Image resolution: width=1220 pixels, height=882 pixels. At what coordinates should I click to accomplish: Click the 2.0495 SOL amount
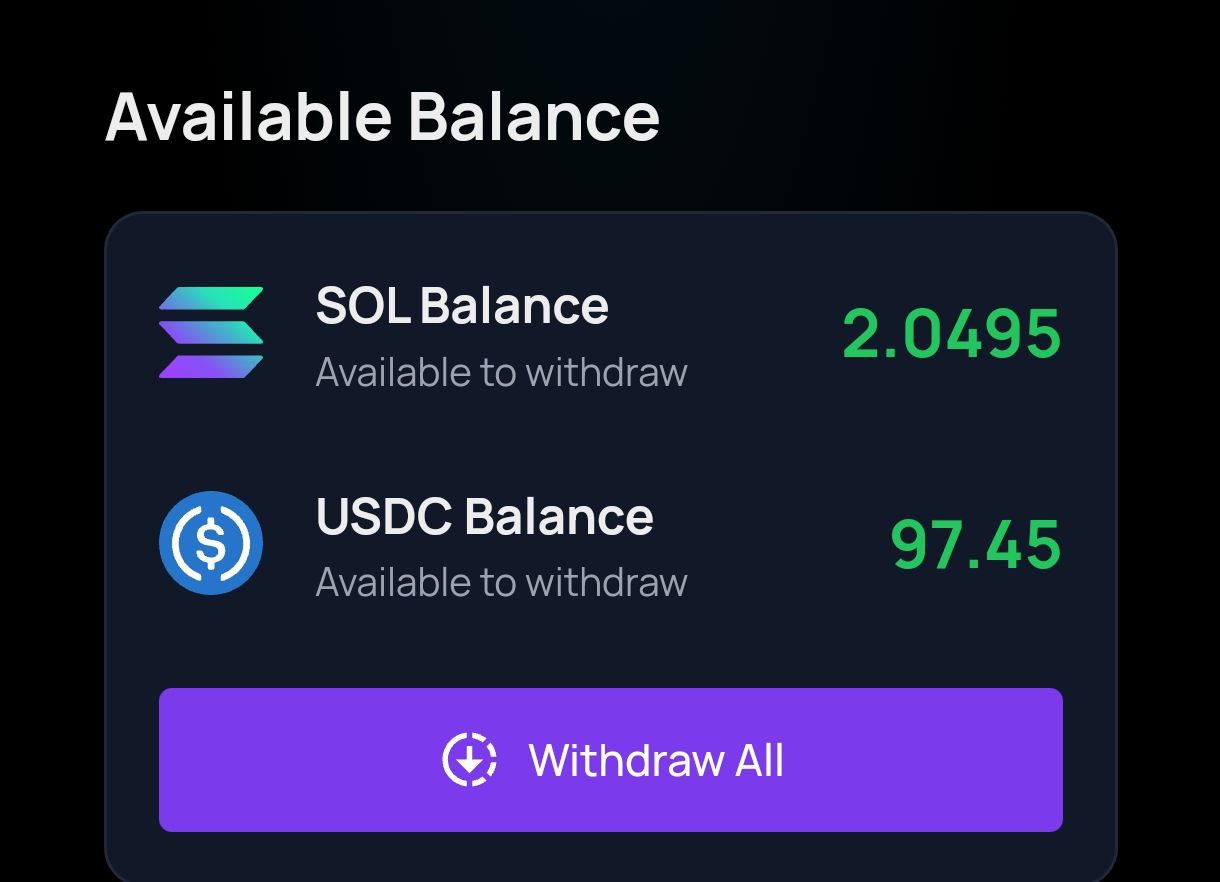pos(952,334)
